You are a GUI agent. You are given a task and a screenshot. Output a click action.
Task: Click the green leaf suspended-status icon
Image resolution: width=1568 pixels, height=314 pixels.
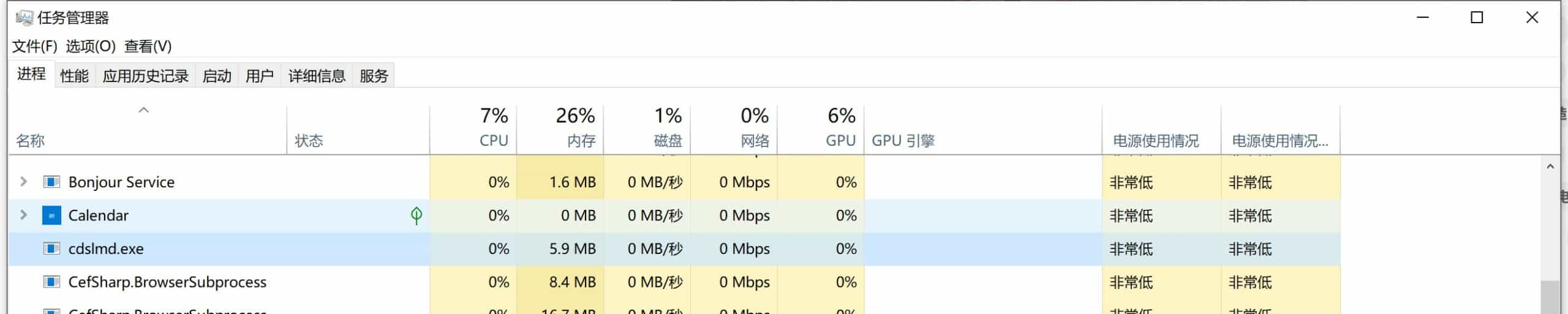tap(417, 215)
